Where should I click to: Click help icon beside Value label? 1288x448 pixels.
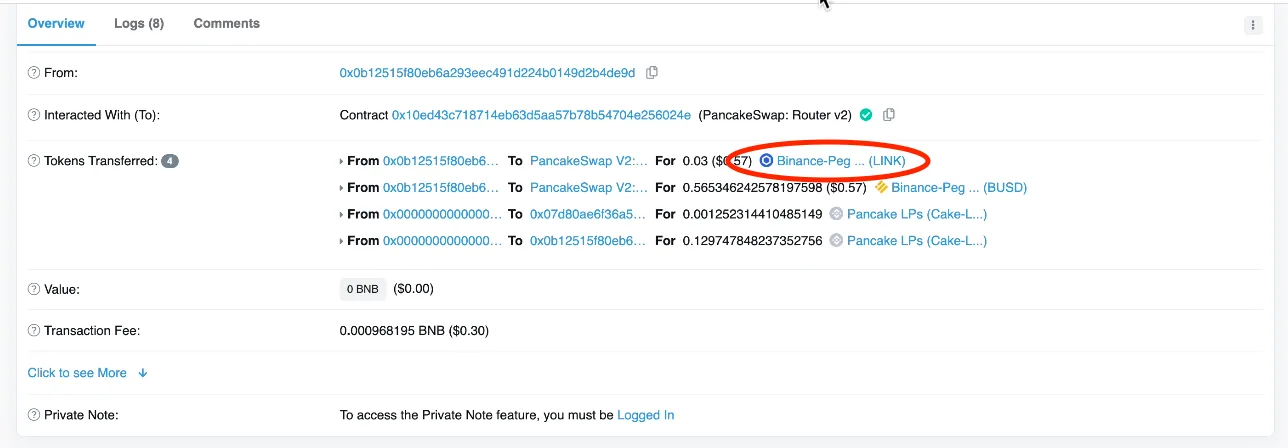(34, 289)
